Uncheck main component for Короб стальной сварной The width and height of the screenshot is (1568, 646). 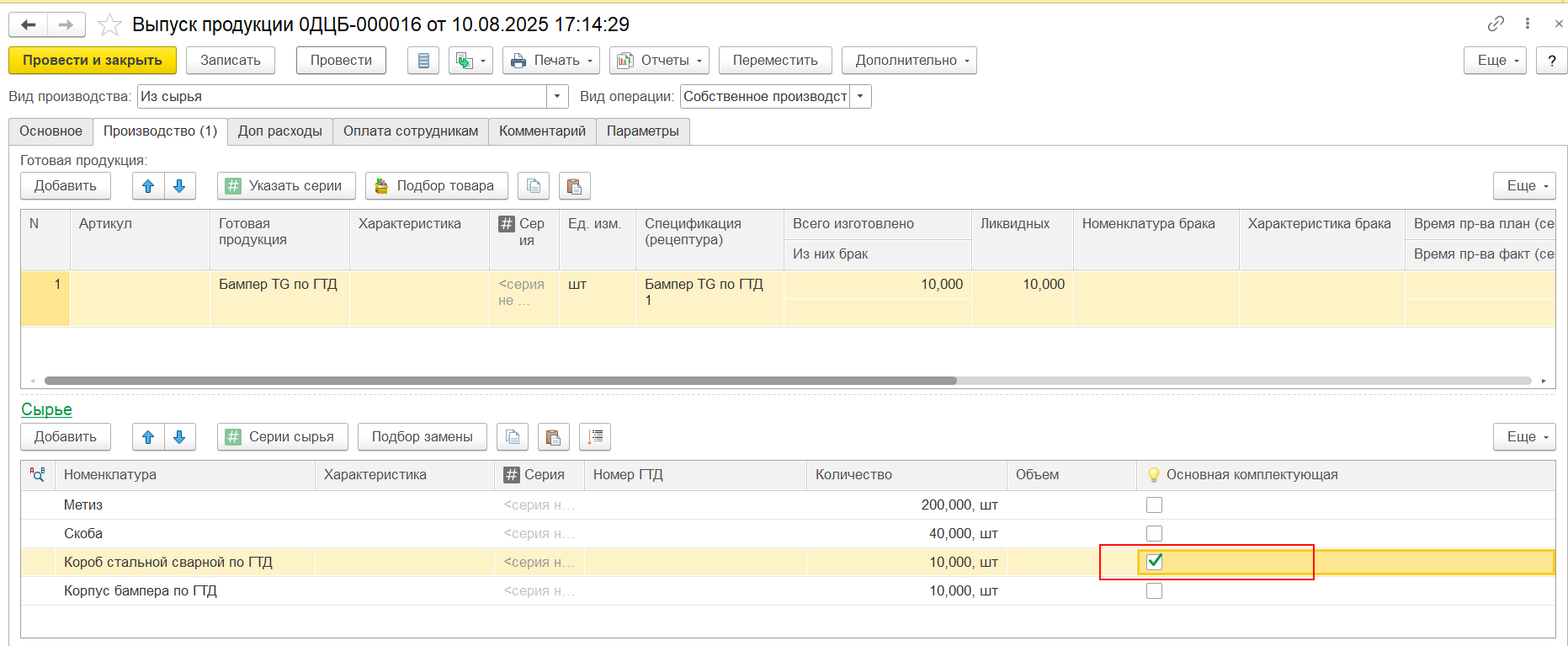pyautogui.click(x=1154, y=562)
